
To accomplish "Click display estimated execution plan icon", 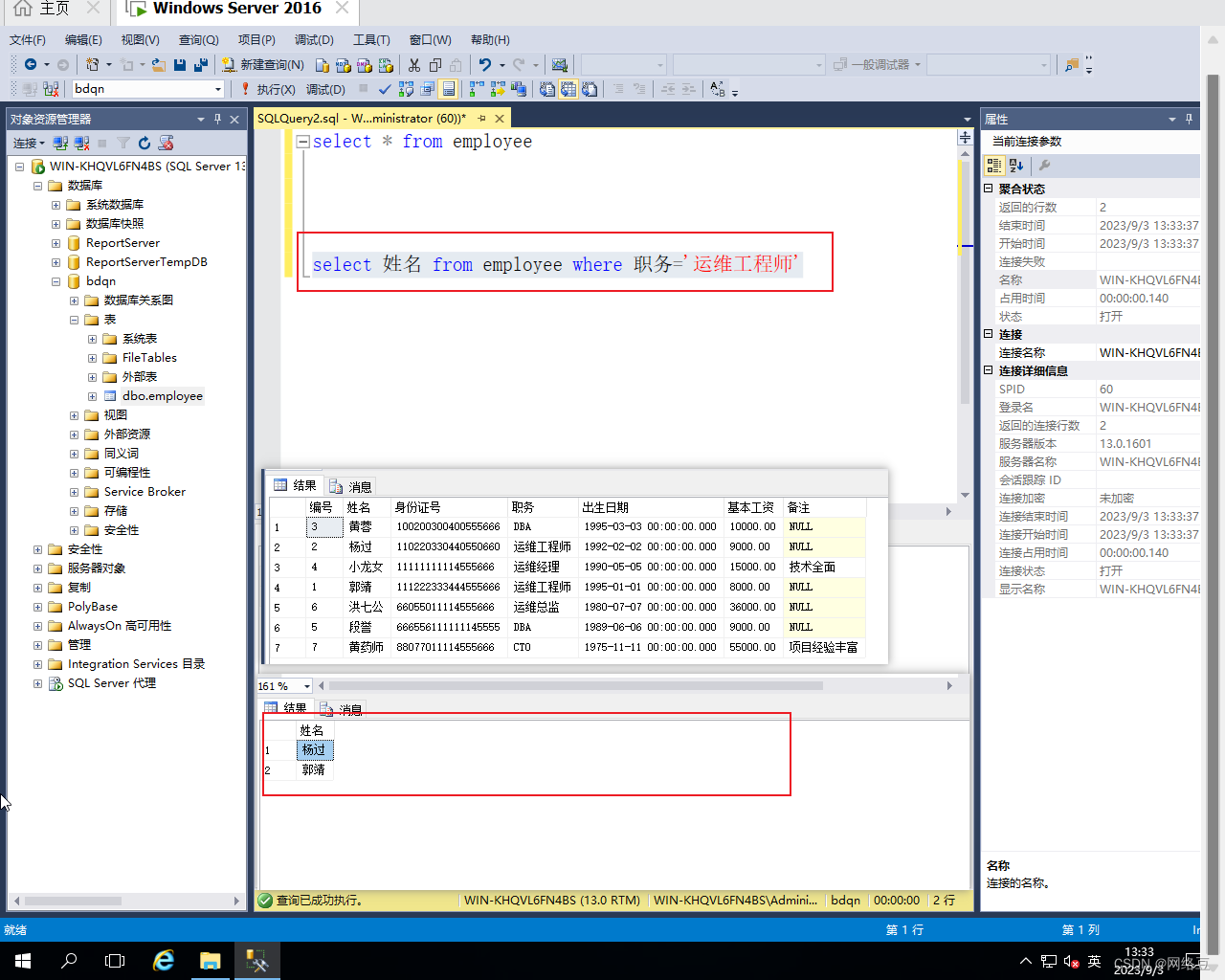I will click(406, 89).
